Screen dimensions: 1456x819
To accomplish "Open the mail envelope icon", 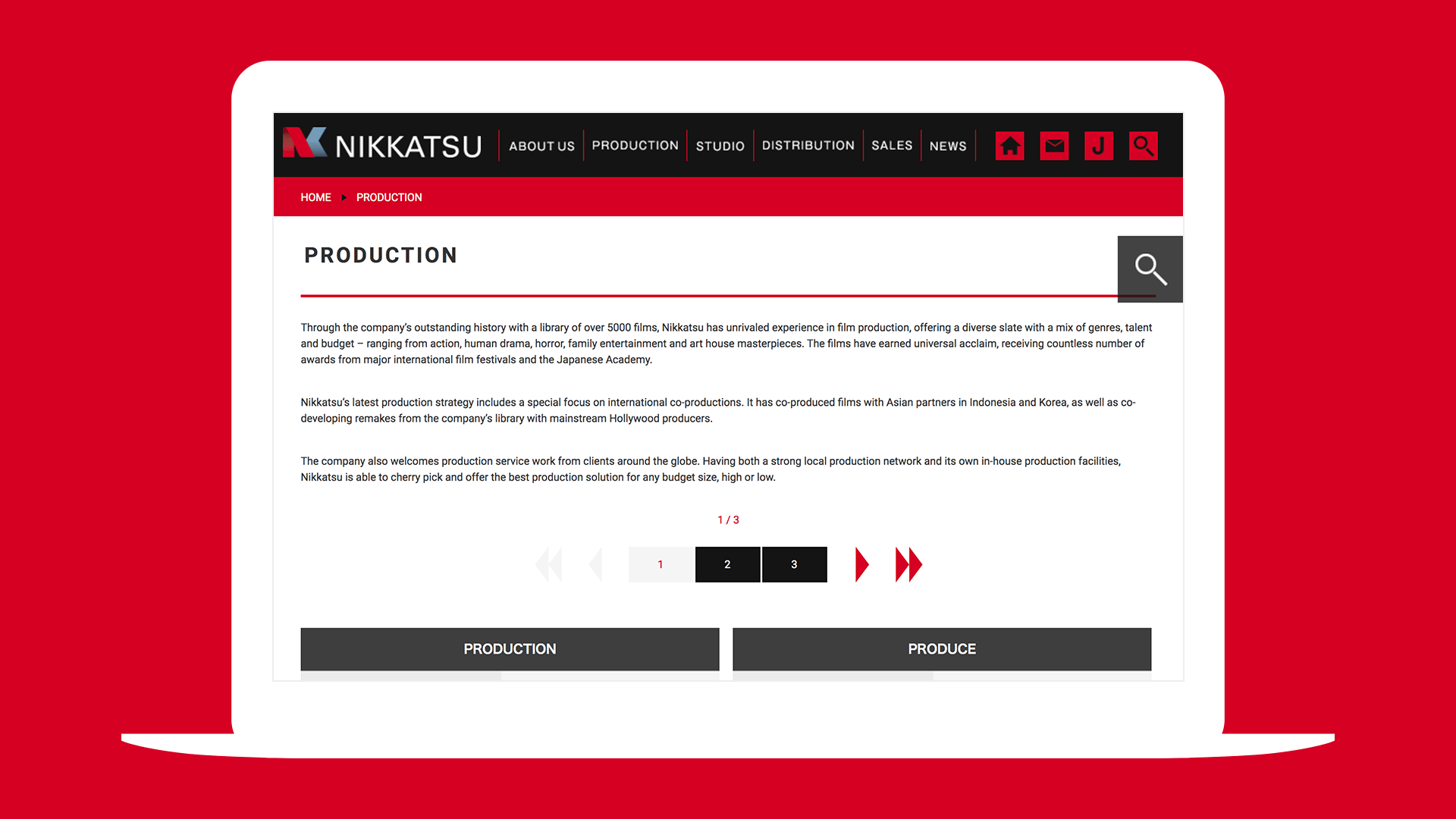I will point(1054,146).
